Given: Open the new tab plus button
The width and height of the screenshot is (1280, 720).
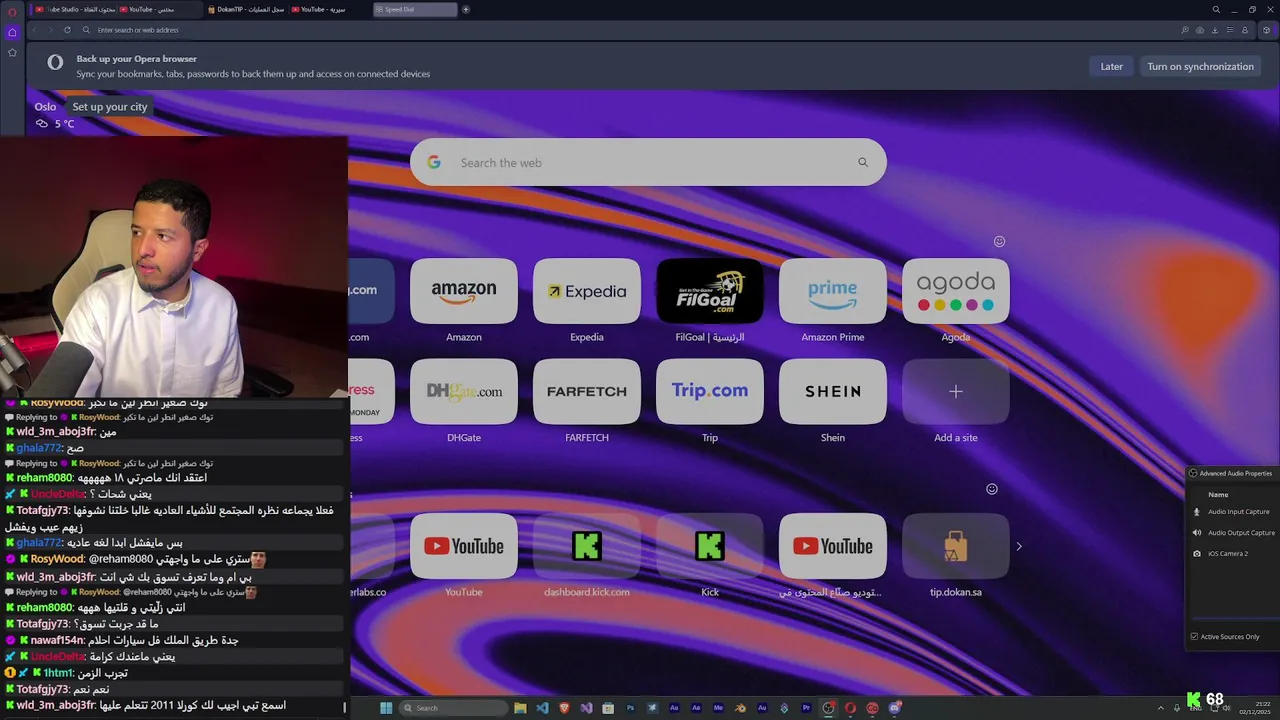Looking at the screenshot, I should click(466, 9).
